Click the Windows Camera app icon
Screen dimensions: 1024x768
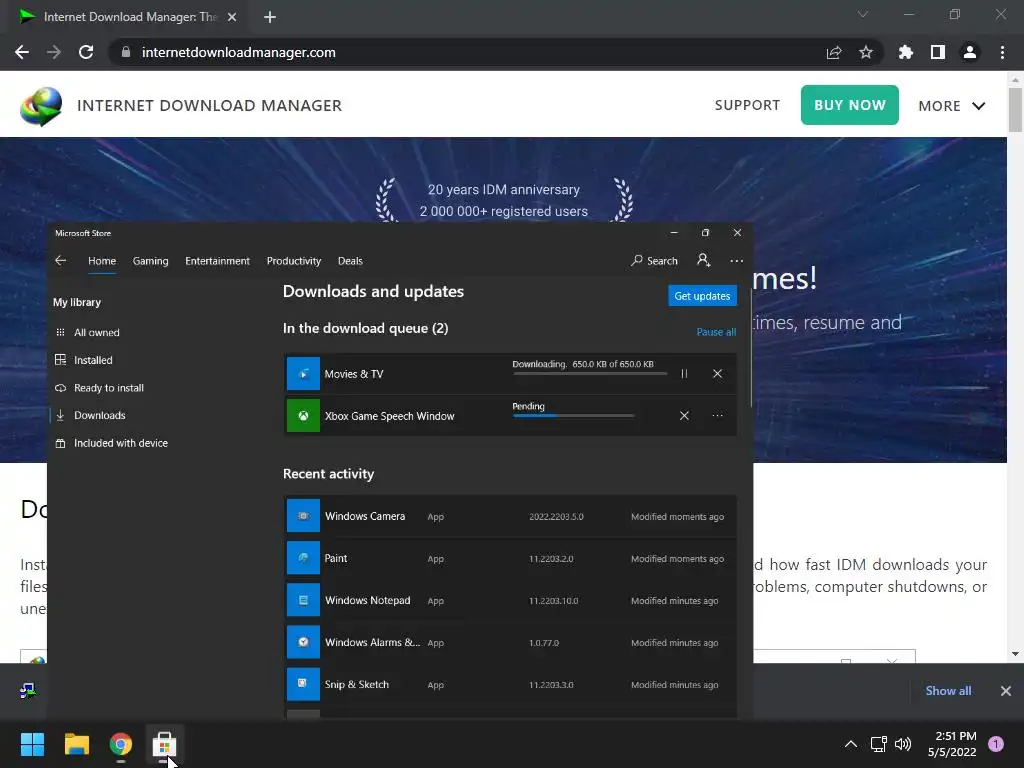303,516
